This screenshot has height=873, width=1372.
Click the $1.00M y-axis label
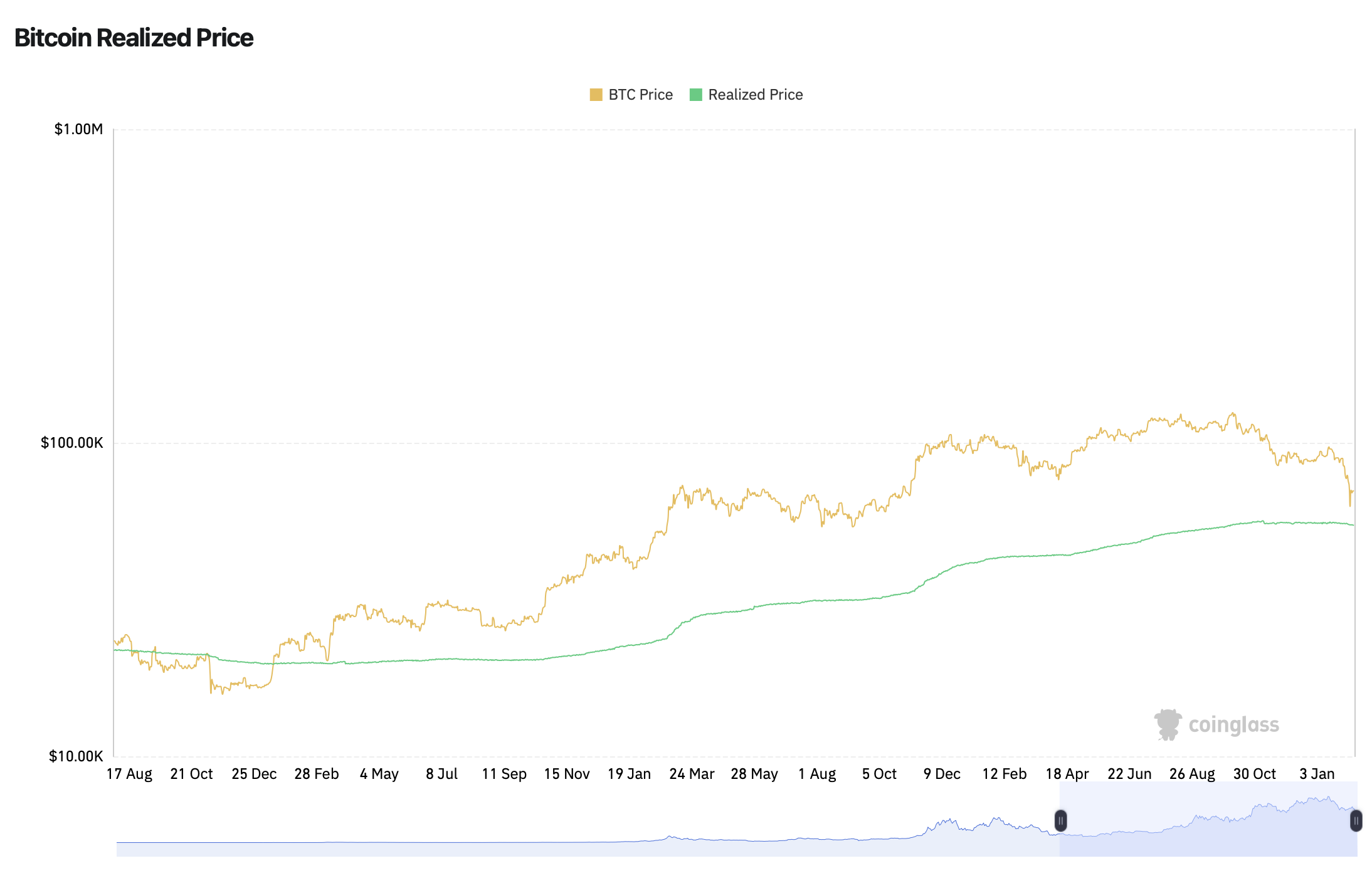78,129
